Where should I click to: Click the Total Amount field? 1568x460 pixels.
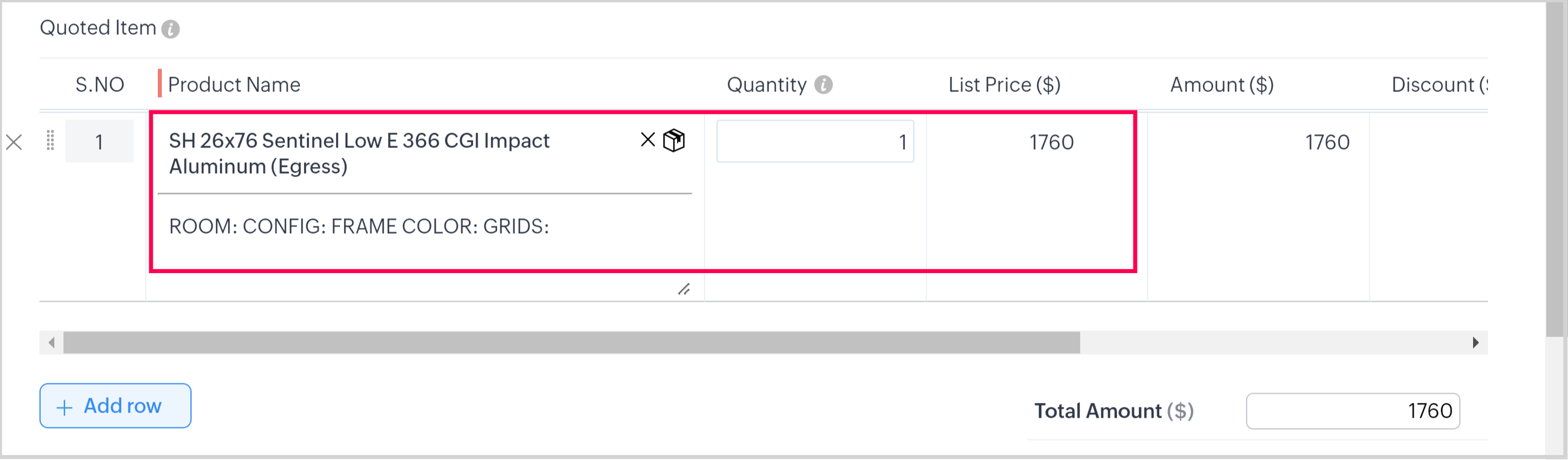pyautogui.click(x=1352, y=411)
